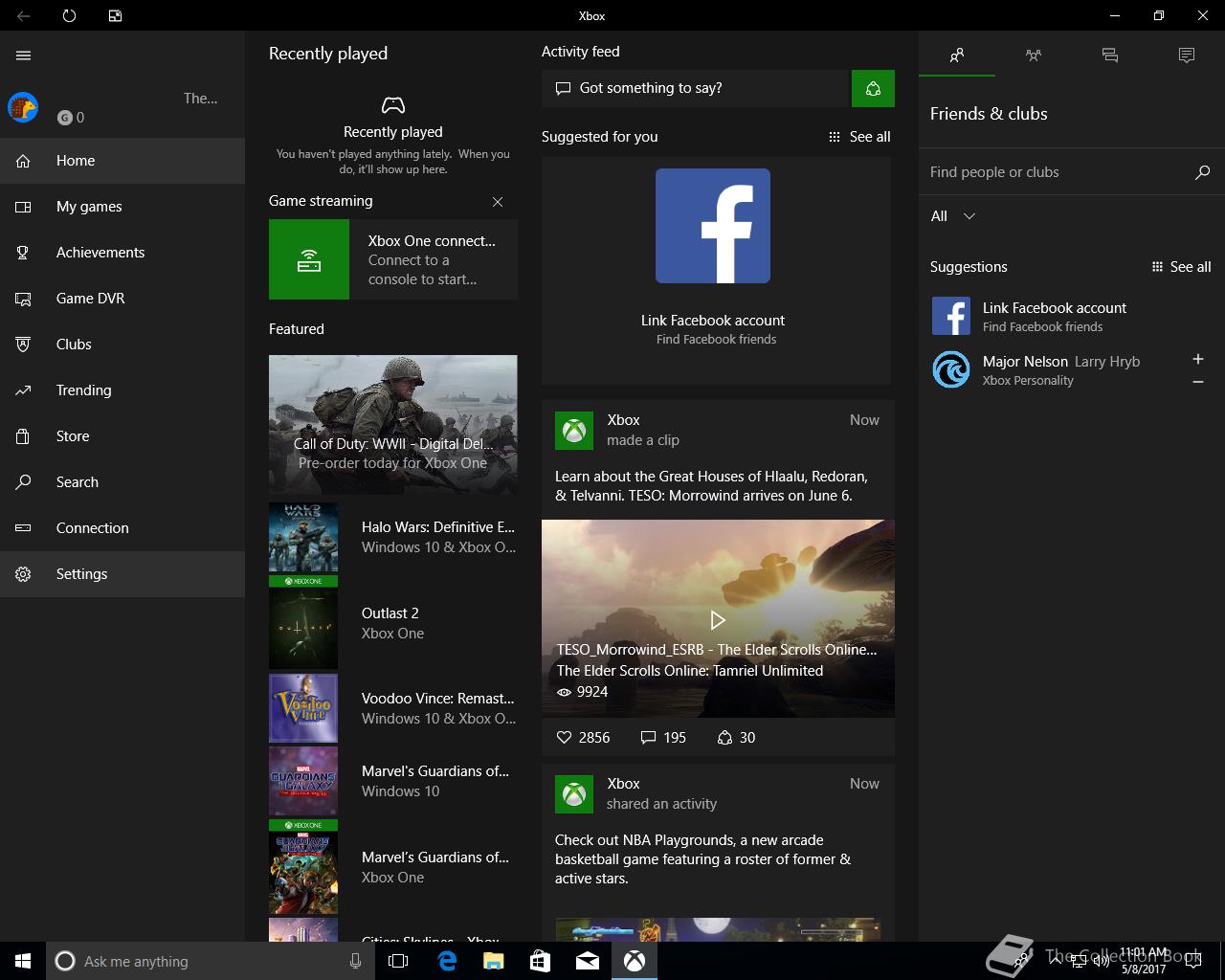This screenshot has height=980, width=1225.
Task: Click the Connection console icon
Action: [x=23, y=528]
